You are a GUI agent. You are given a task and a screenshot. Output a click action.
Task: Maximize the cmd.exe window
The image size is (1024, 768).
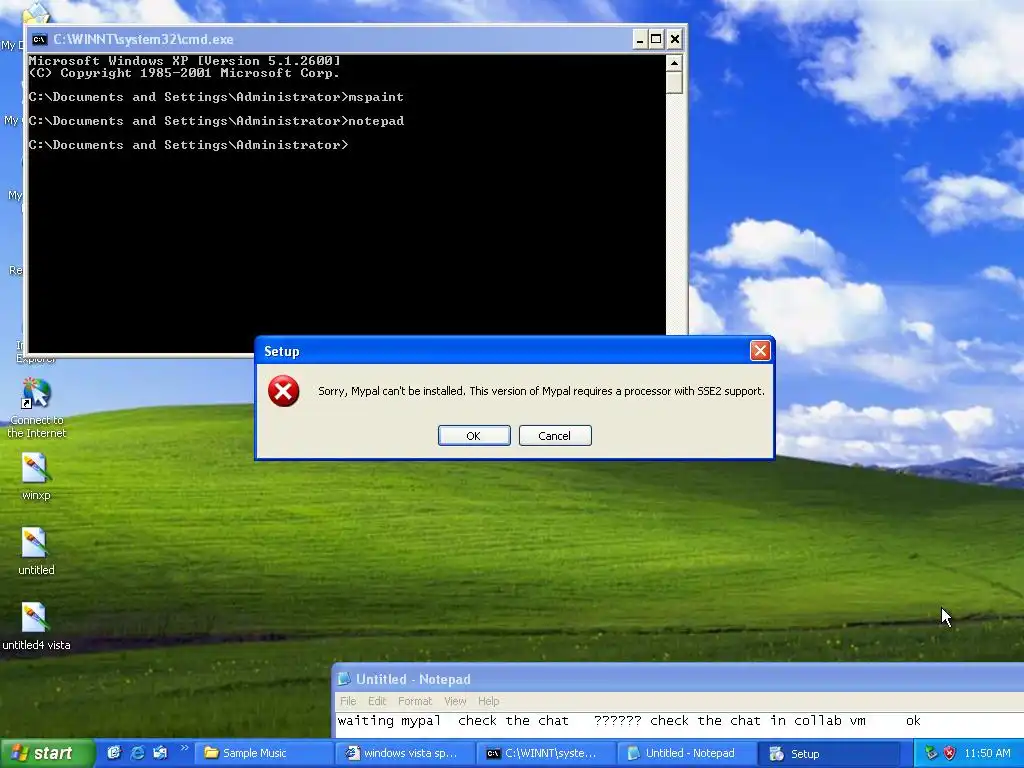656,39
